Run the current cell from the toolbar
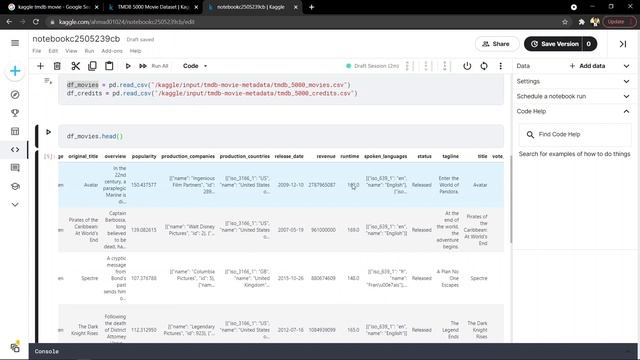640x360 pixels. coord(128,66)
